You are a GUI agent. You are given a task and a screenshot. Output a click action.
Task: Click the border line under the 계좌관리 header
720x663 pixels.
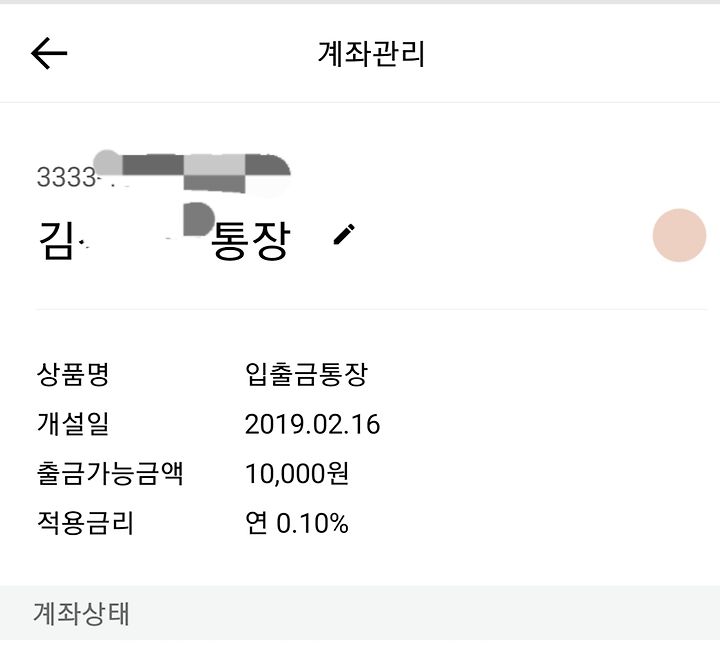pos(360,102)
